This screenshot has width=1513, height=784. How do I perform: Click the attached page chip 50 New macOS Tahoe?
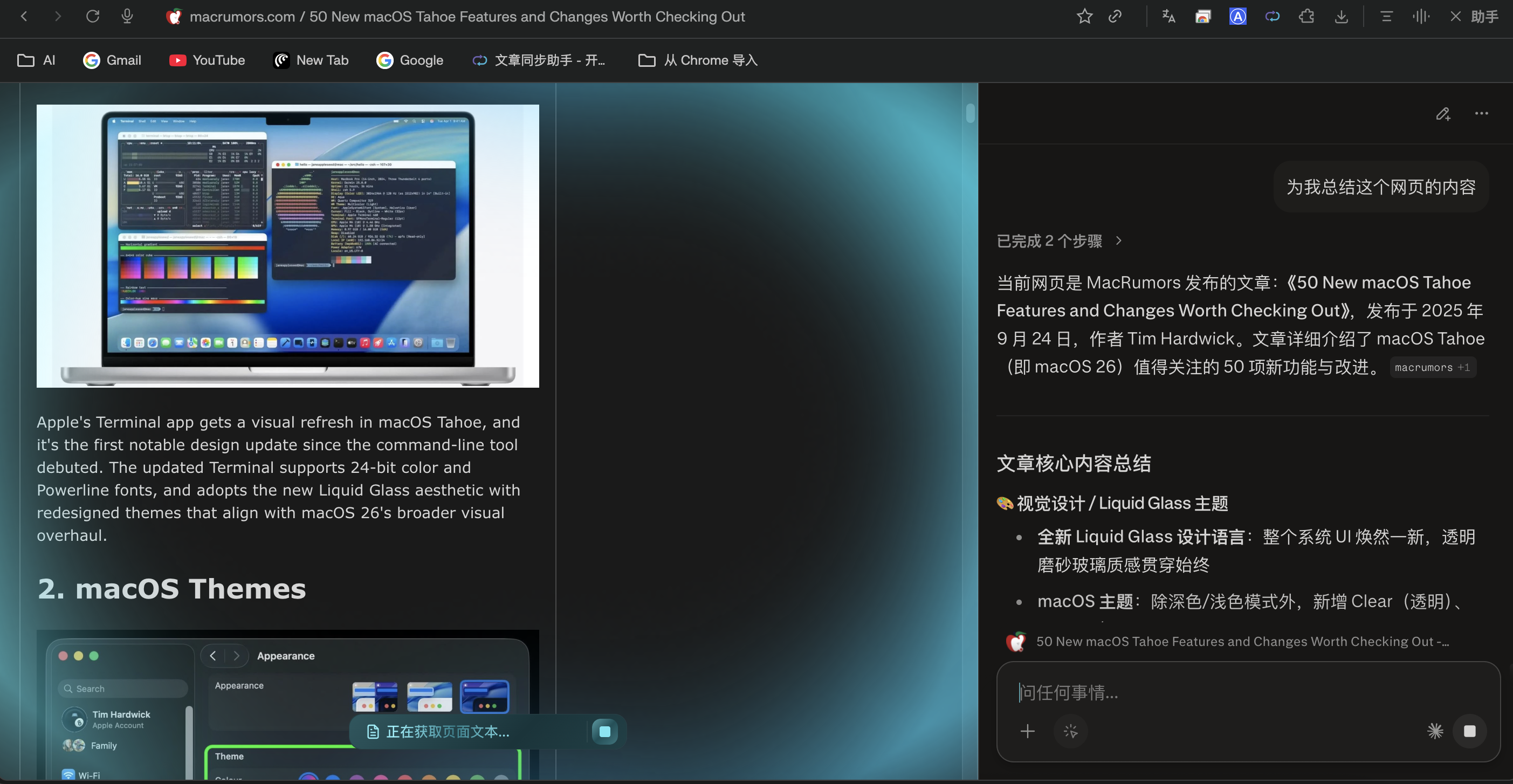click(1228, 641)
